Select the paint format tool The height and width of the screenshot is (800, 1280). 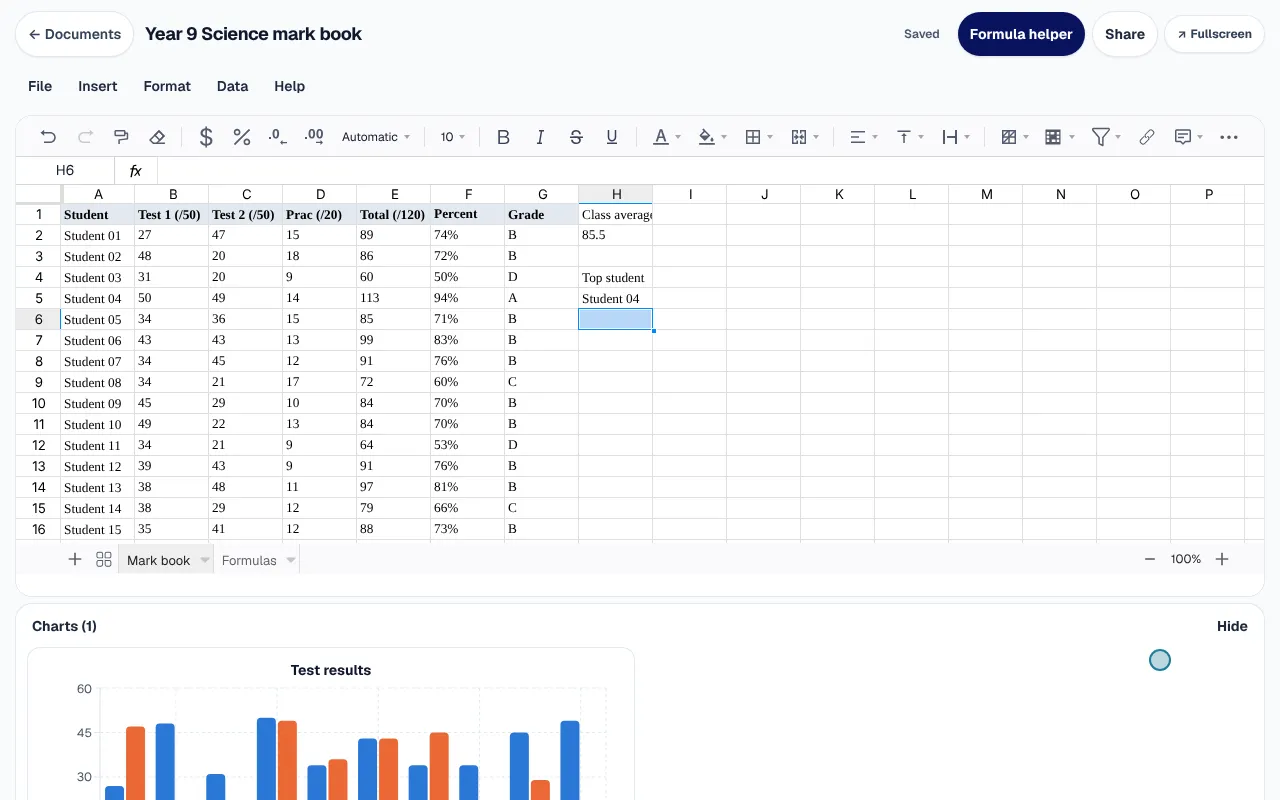point(121,137)
